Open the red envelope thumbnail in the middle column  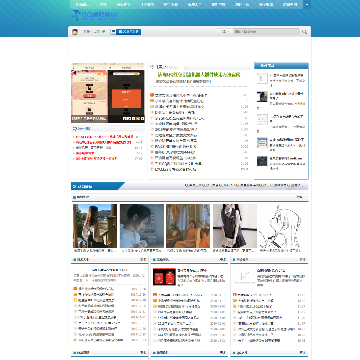coord(164,277)
